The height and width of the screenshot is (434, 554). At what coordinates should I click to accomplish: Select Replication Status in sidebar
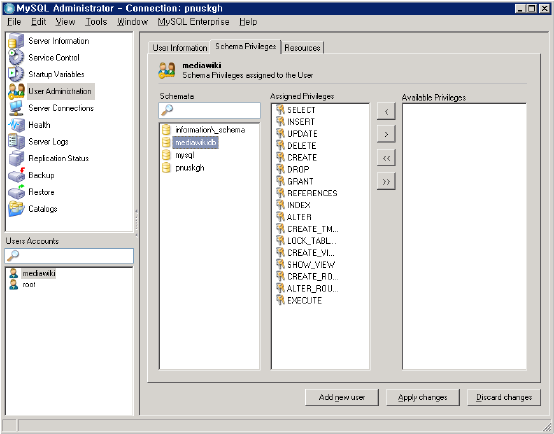click(58, 158)
